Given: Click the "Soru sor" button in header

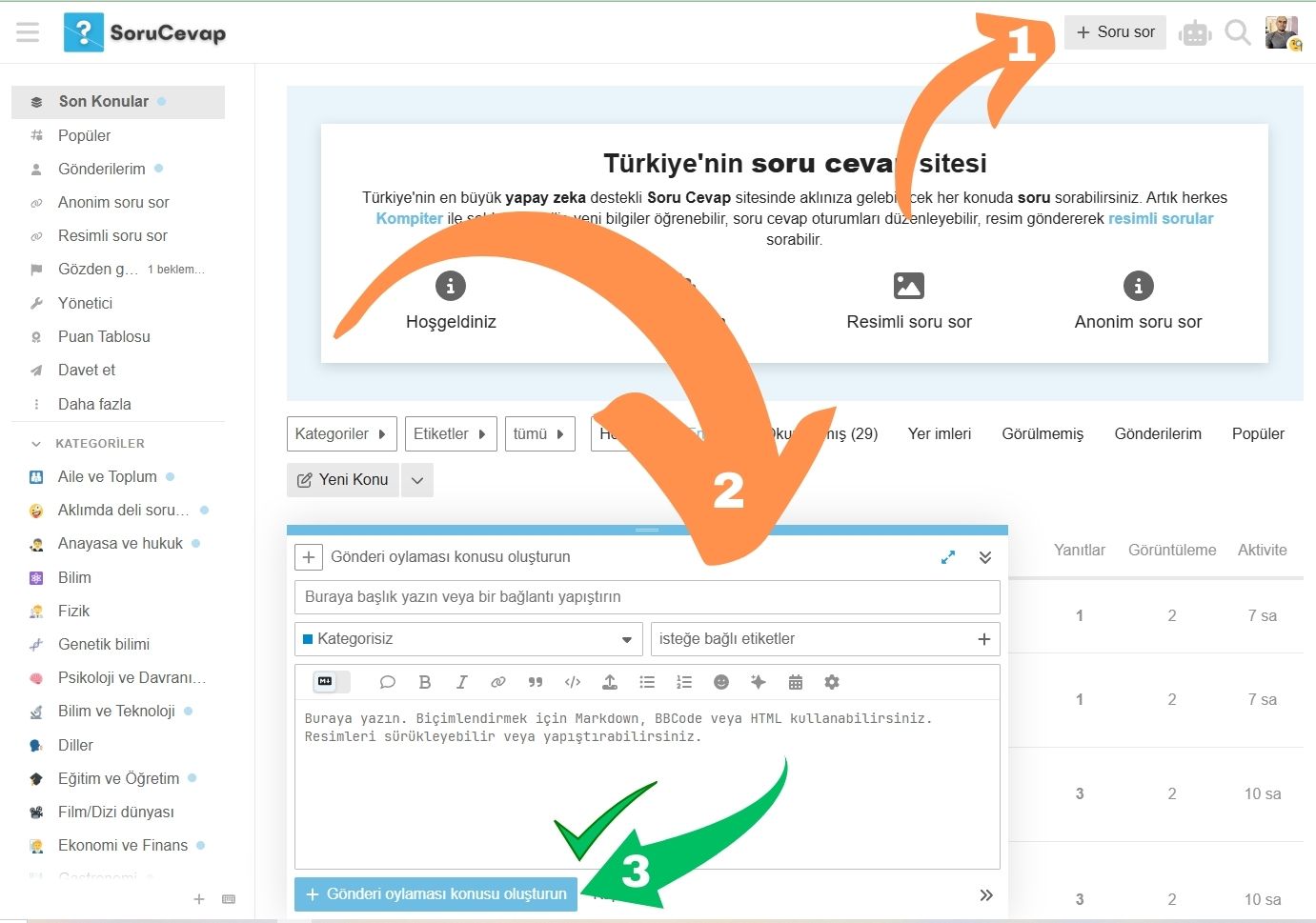Looking at the screenshot, I should point(1115,32).
